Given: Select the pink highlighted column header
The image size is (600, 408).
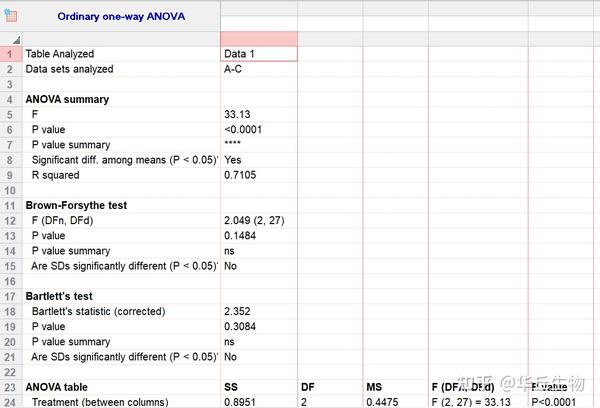Looking at the screenshot, I should tap(259, 39).
